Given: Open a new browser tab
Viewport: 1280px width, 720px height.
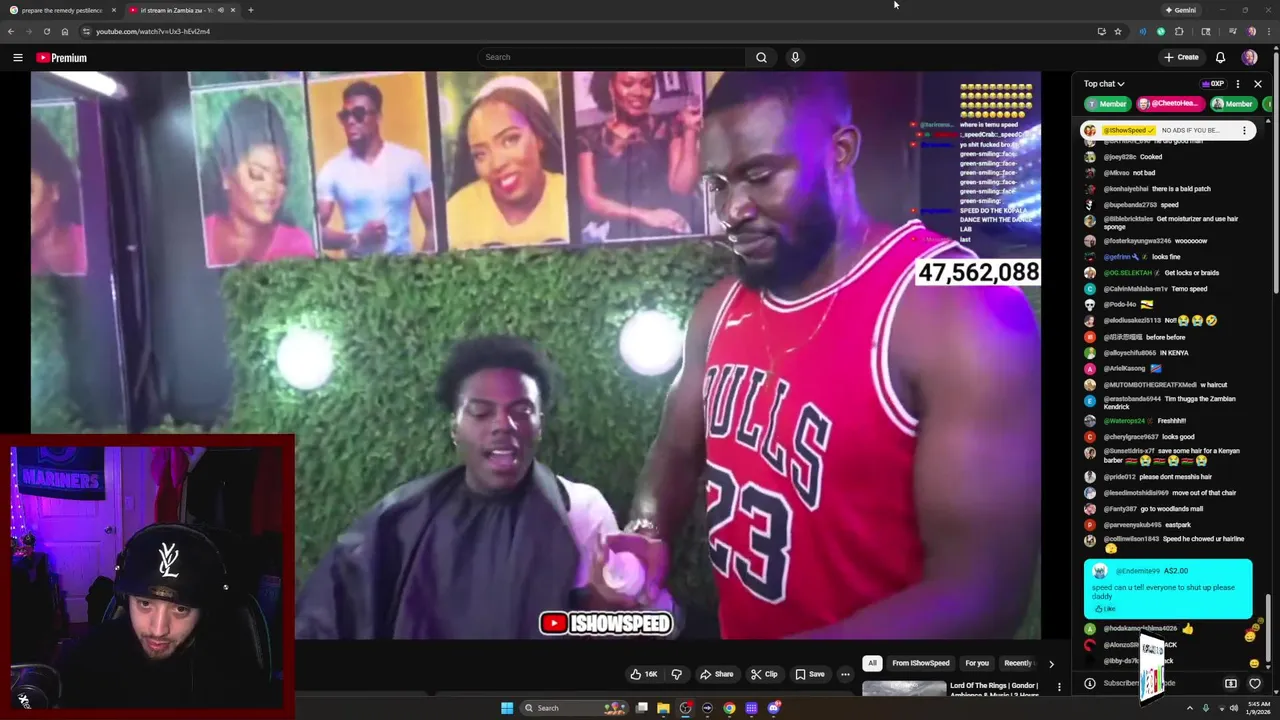Looking at the screenshot, I should tap(250, 10).
